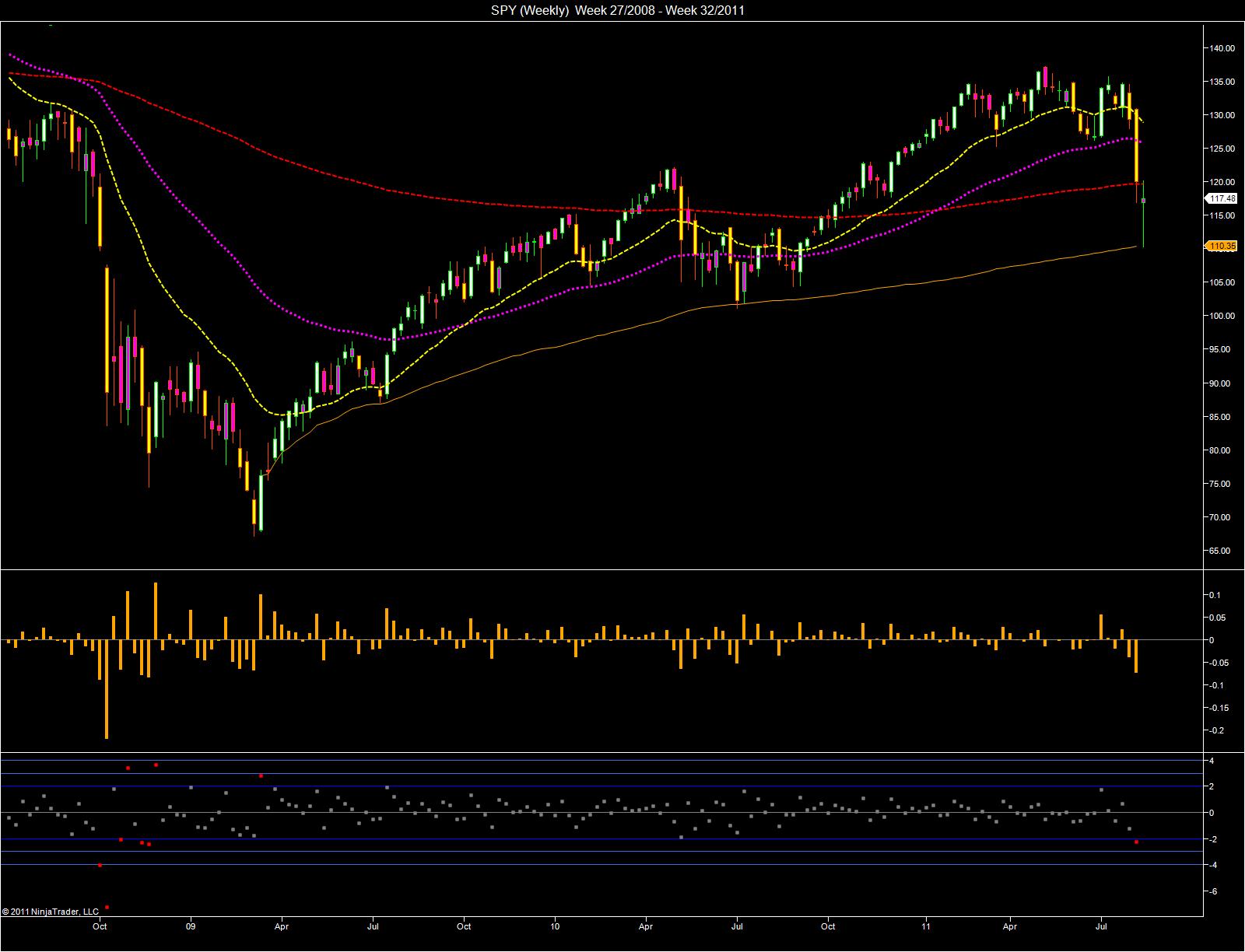Click the deepest negative orange histogram bar
Image resolution: width=1245 pixels, height=952 pixels.
[x=107, y=689]
